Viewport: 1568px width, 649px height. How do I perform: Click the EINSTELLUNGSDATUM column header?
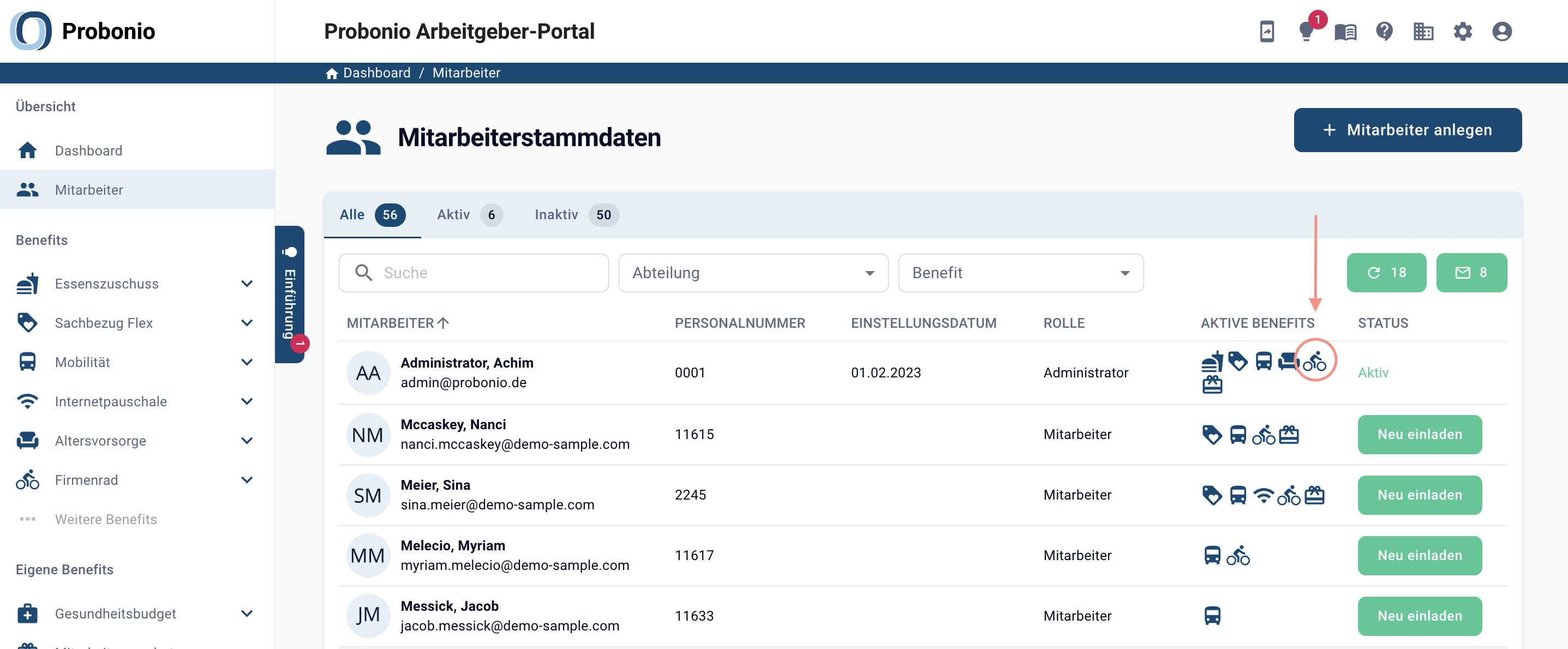(x=923, y=323)
